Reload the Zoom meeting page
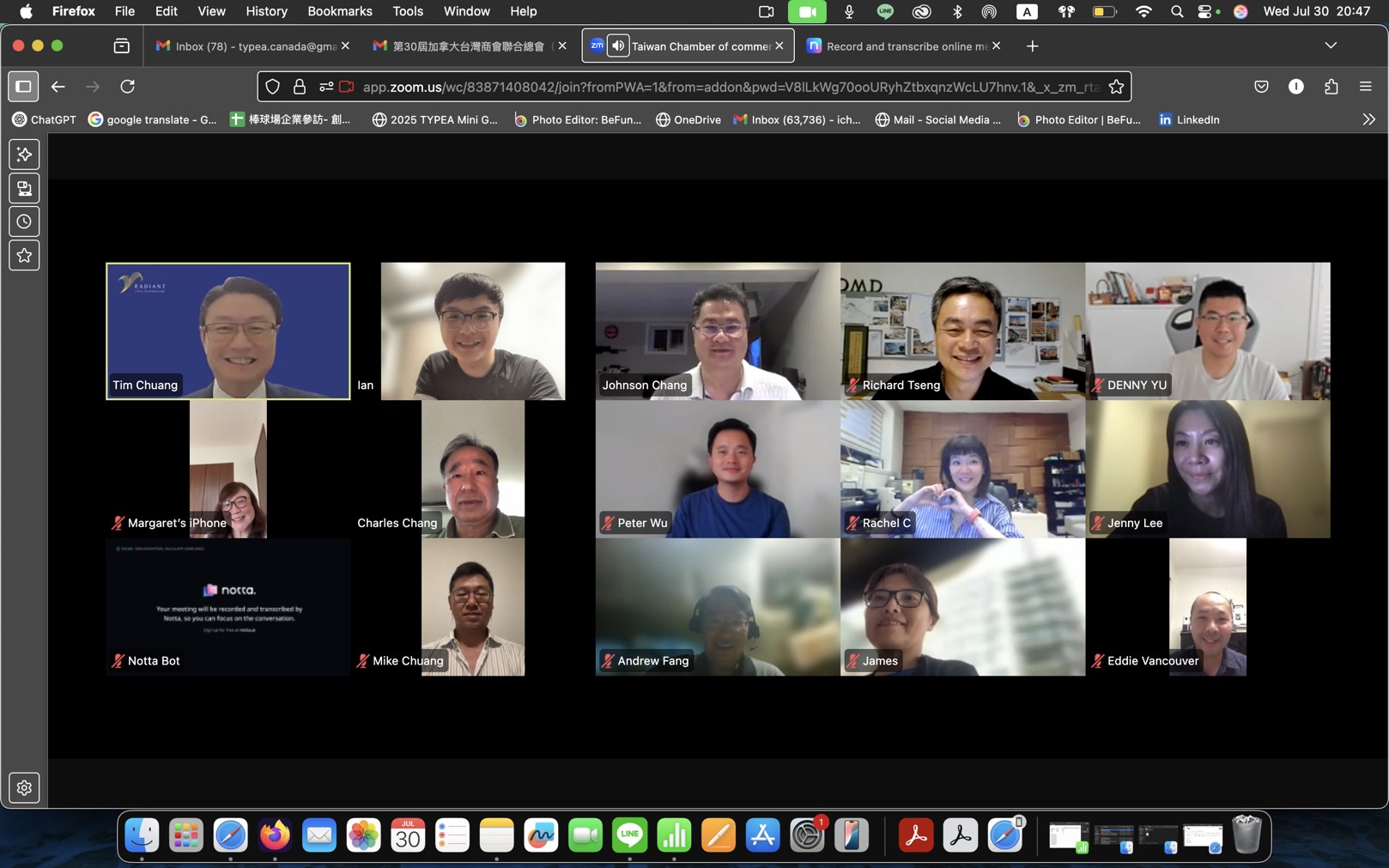The height and width of the screenshot is (868, 1389). [127, 86]
